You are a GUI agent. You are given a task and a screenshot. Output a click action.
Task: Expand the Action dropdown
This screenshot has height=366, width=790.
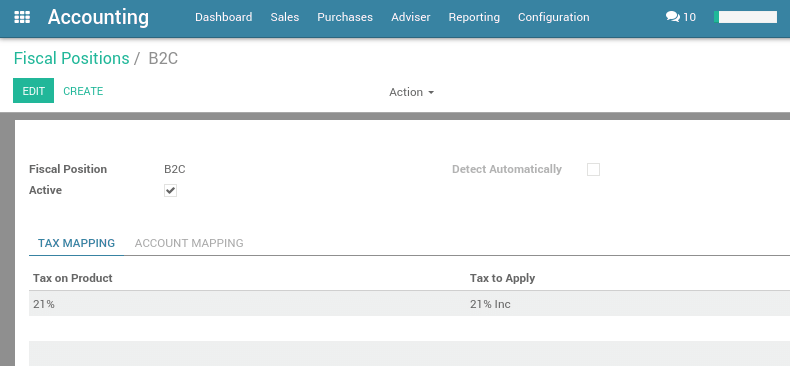[x=411, y=92]
